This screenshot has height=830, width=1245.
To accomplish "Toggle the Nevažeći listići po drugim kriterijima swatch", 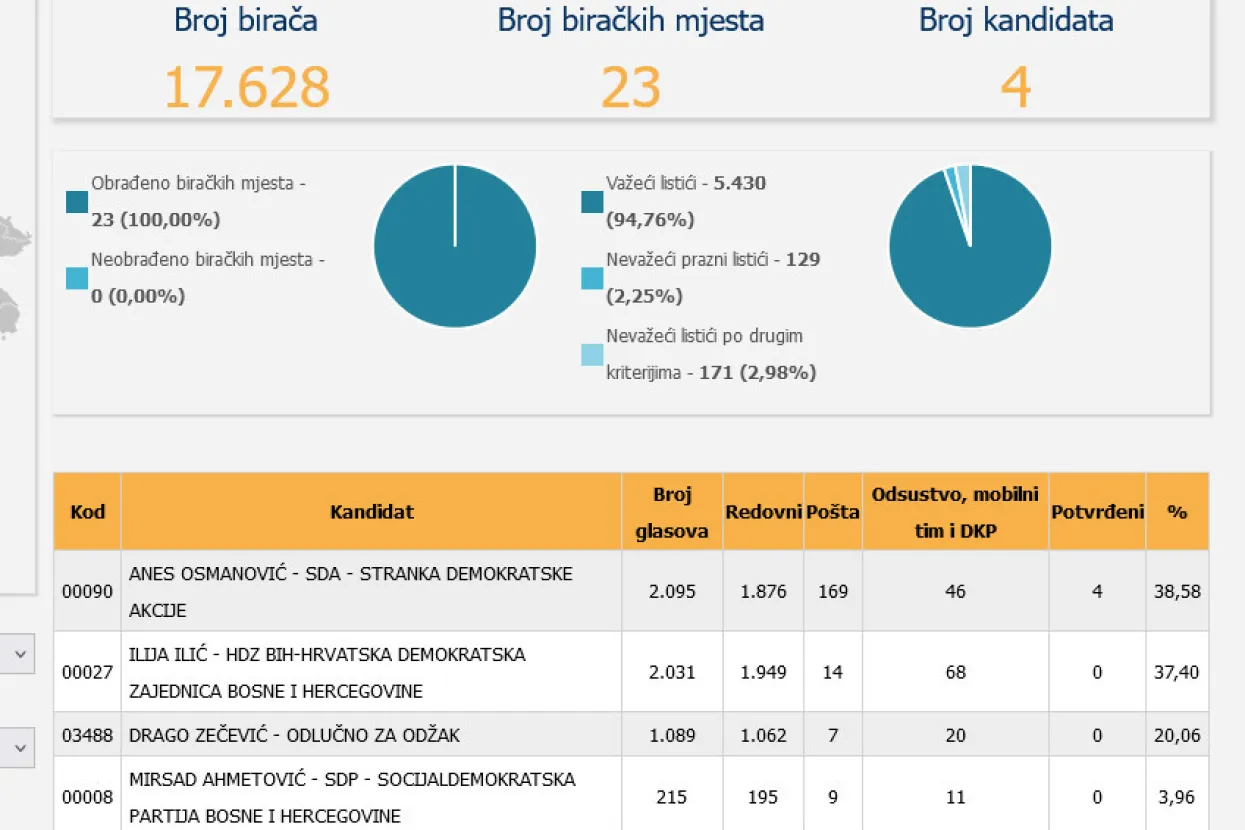I will tap(592, 354).
